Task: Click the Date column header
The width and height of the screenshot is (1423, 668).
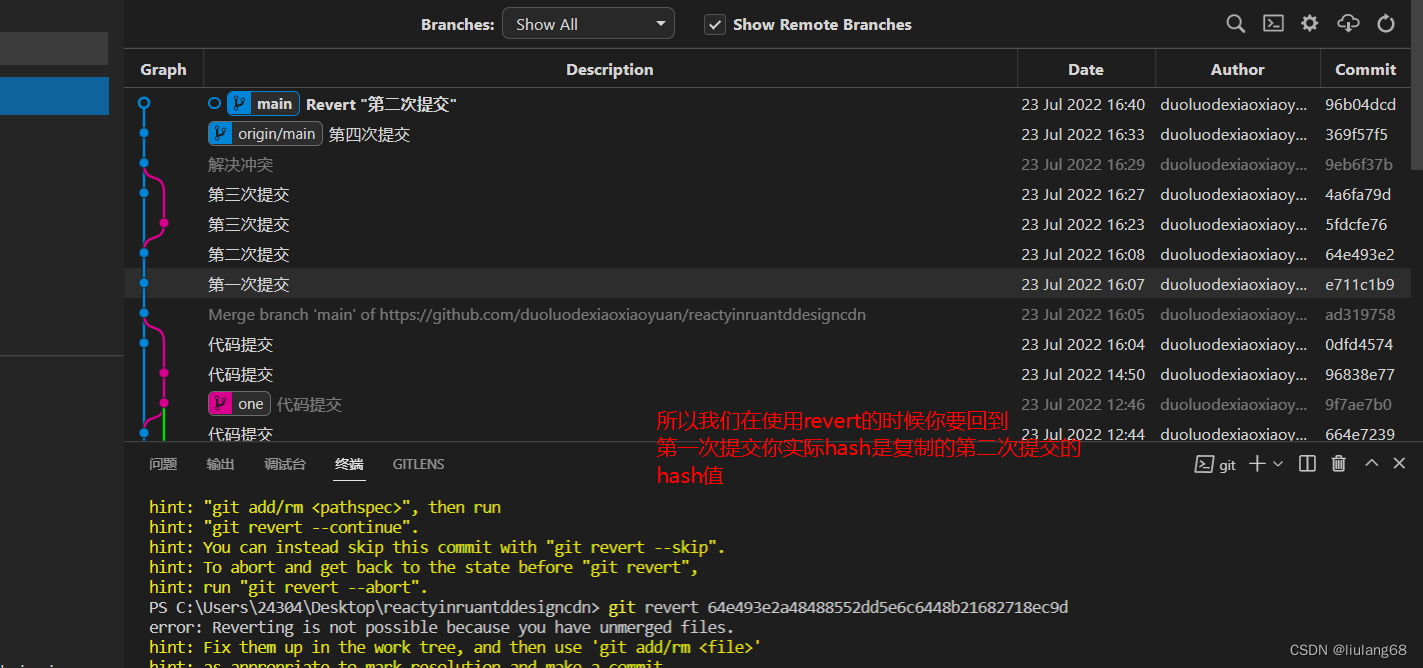Action: point(1086,69)
